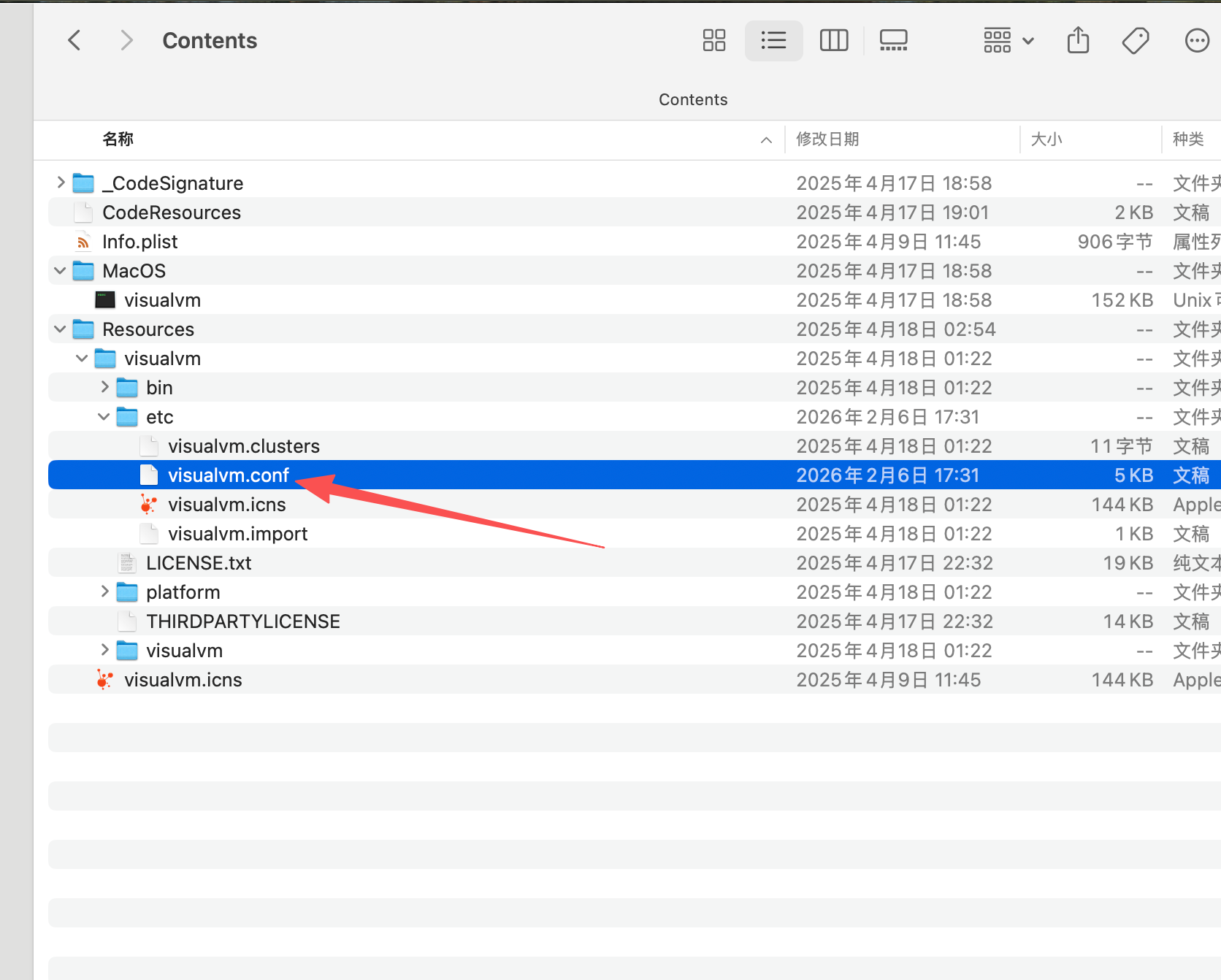Screen dimensions: 1221x980
Task: Go forward with the right chevron
Action: click(126, 40)
